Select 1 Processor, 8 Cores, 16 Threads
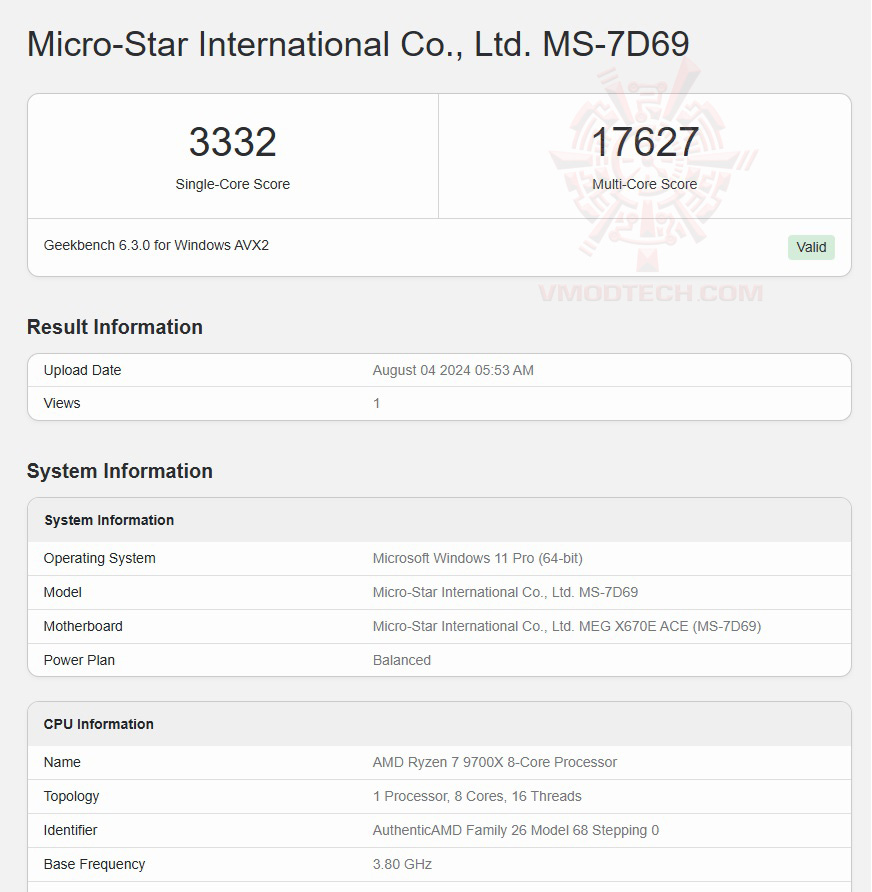The image size is (872, 892). click(477, 796)
